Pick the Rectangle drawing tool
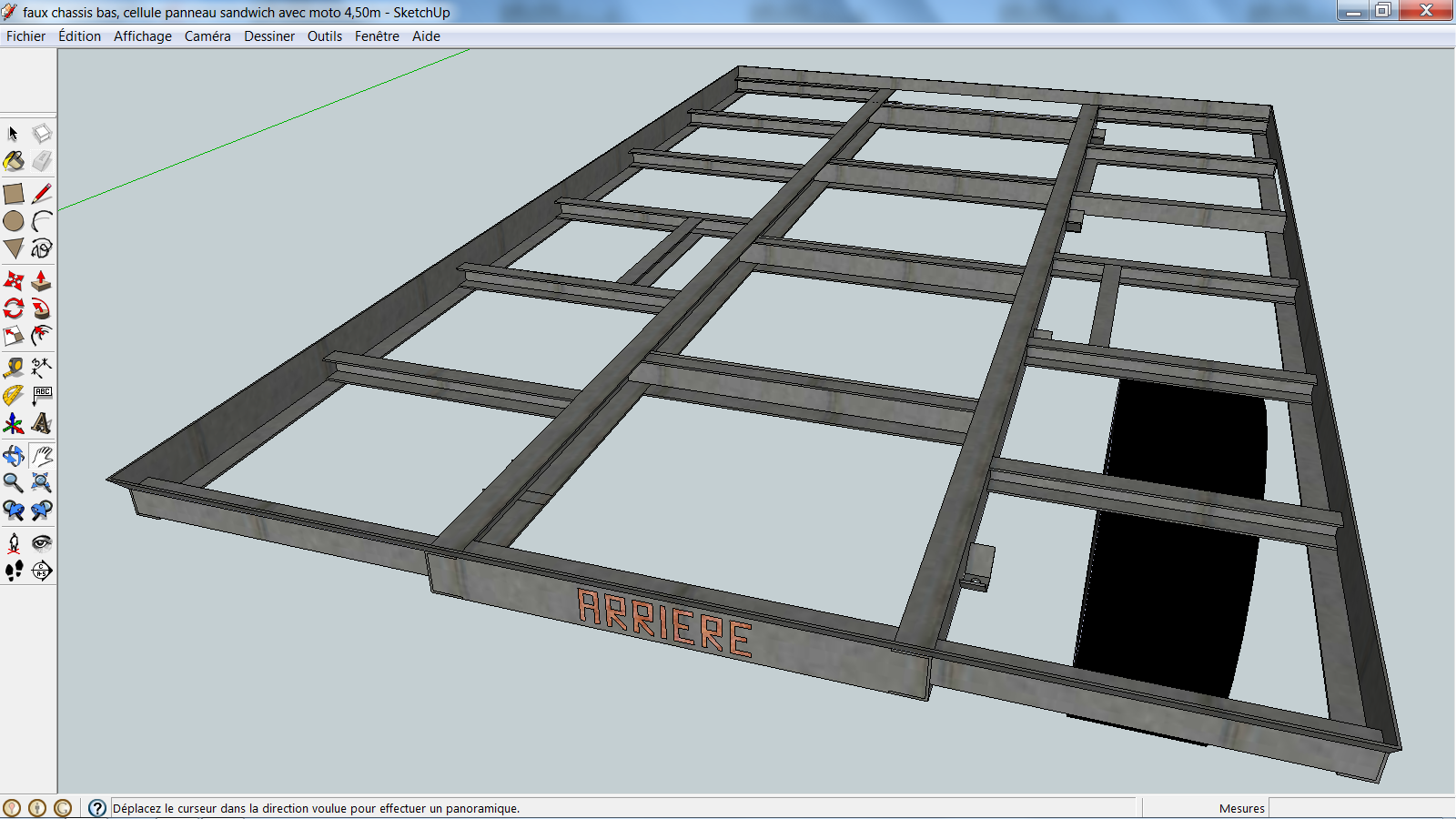Viewport: 1456px width, 819px height. tap(14, 194)
